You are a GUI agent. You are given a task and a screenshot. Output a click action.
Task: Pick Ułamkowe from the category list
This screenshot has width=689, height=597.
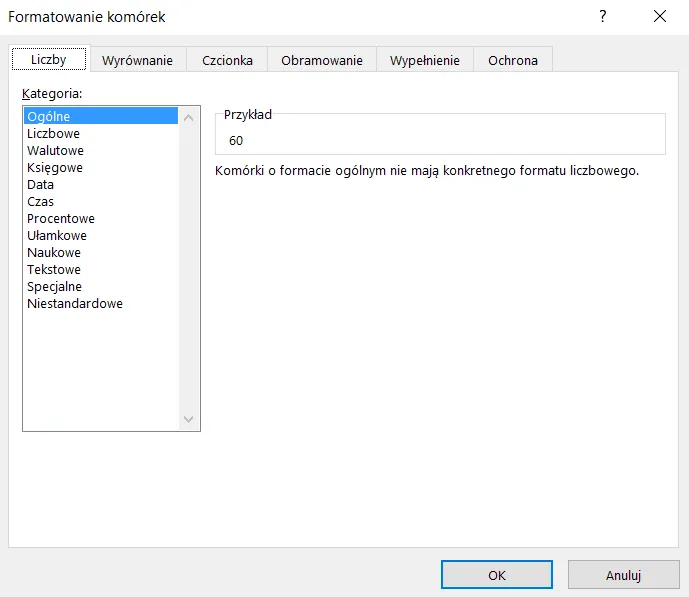click(x=57, y=236)
